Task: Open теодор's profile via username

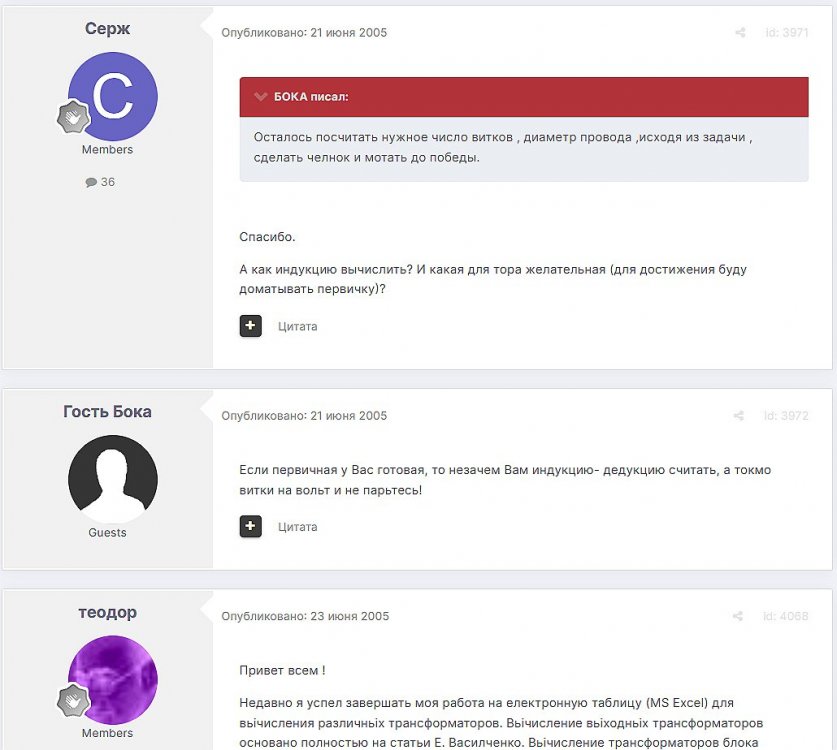Action: (x=107, y=612)
